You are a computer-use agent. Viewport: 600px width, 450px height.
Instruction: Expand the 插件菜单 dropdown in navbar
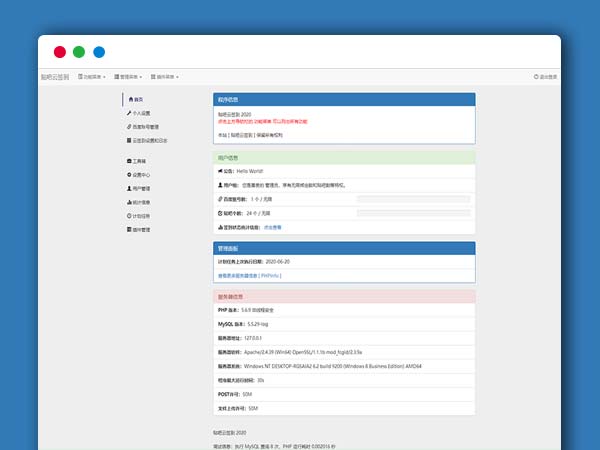165,76
